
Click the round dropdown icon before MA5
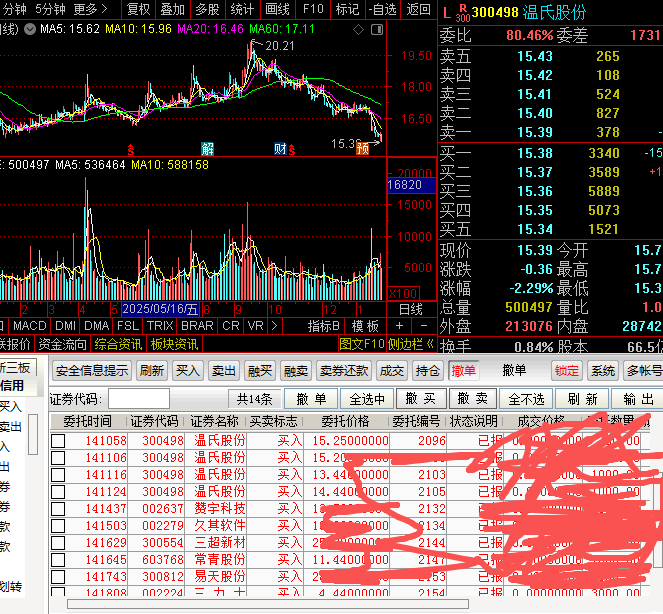tap(30, 29)
